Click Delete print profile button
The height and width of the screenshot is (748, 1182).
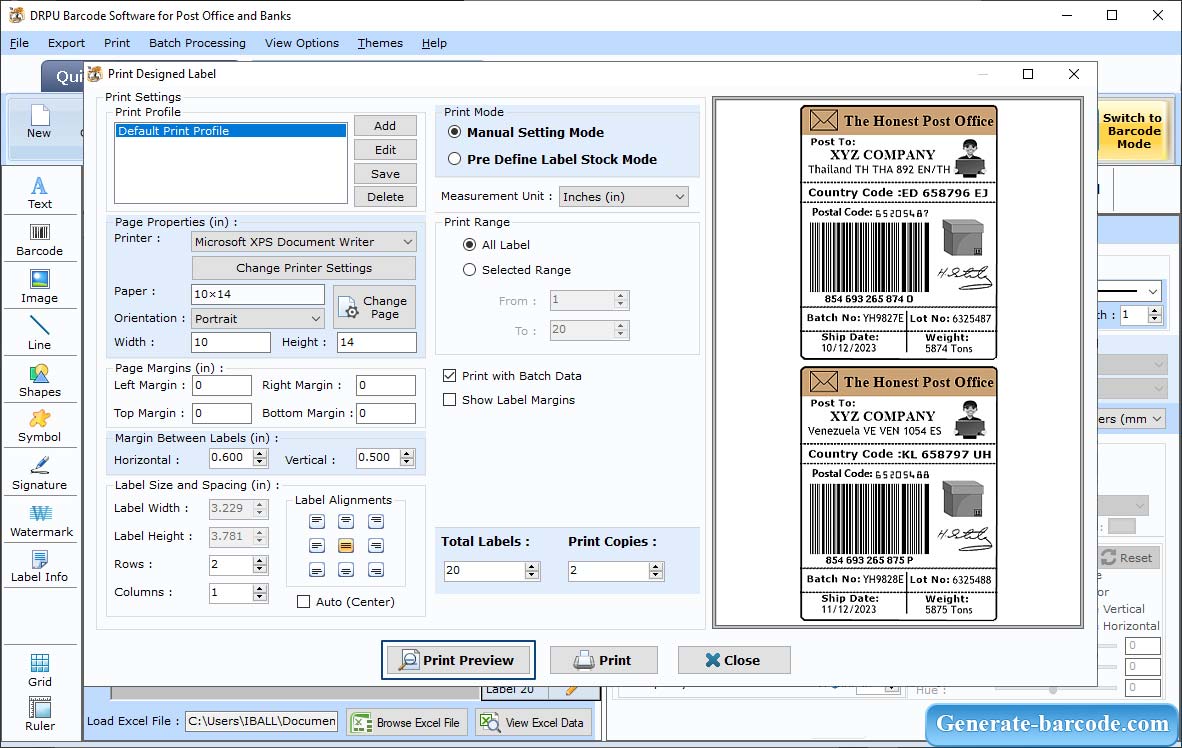click(385, 197)
